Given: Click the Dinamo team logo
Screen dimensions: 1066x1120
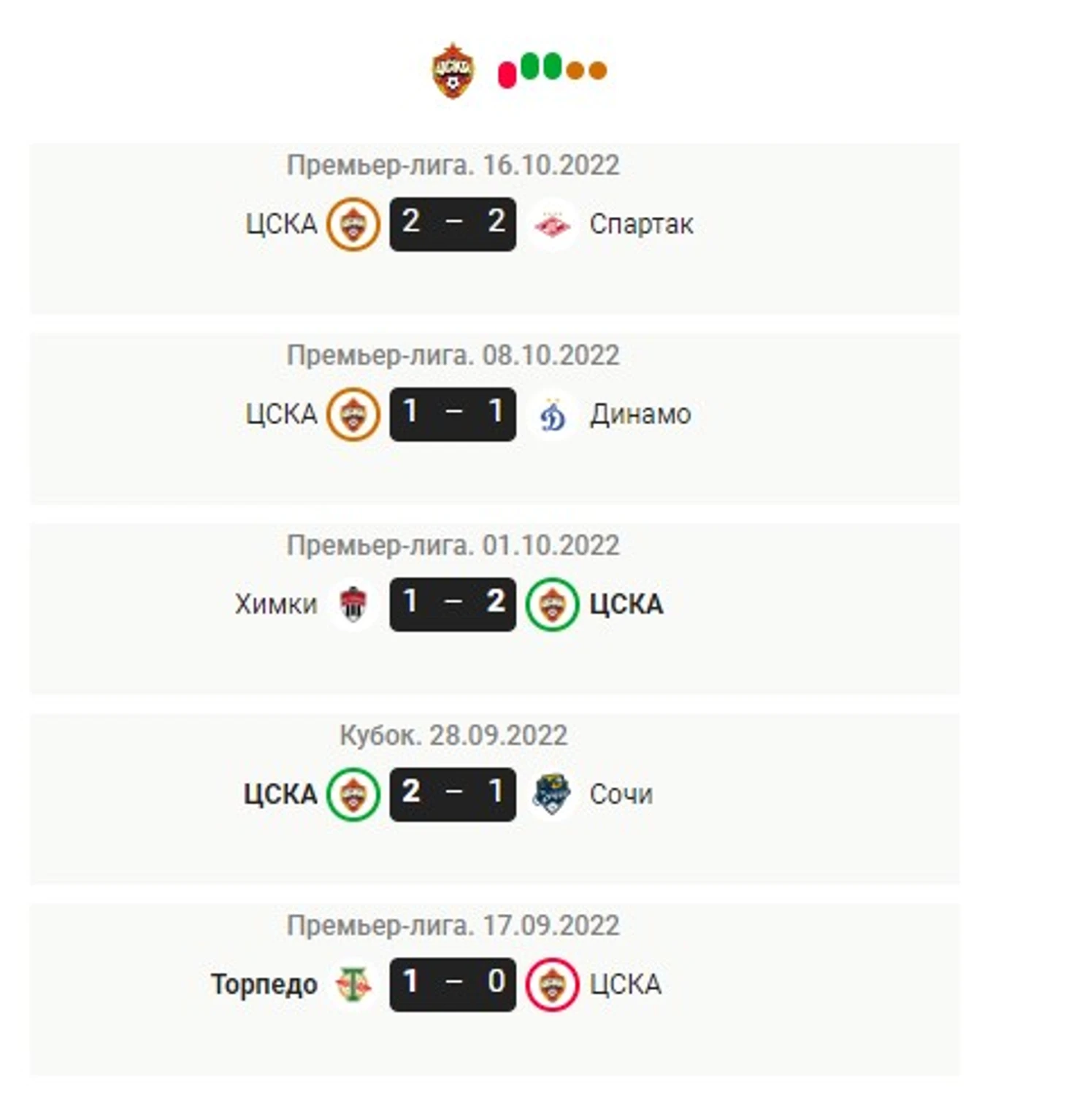Looking at the screenshot, I should 552,415.
